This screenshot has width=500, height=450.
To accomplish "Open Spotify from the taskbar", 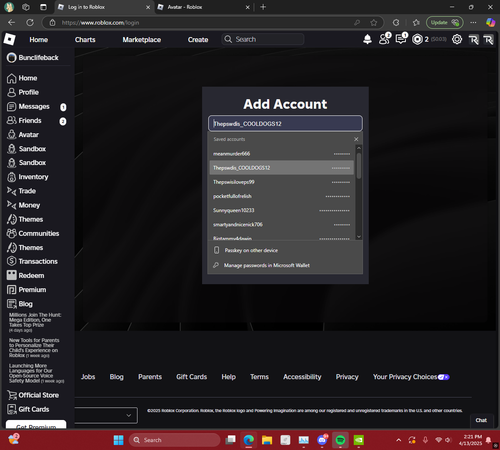I will (340, 440).
